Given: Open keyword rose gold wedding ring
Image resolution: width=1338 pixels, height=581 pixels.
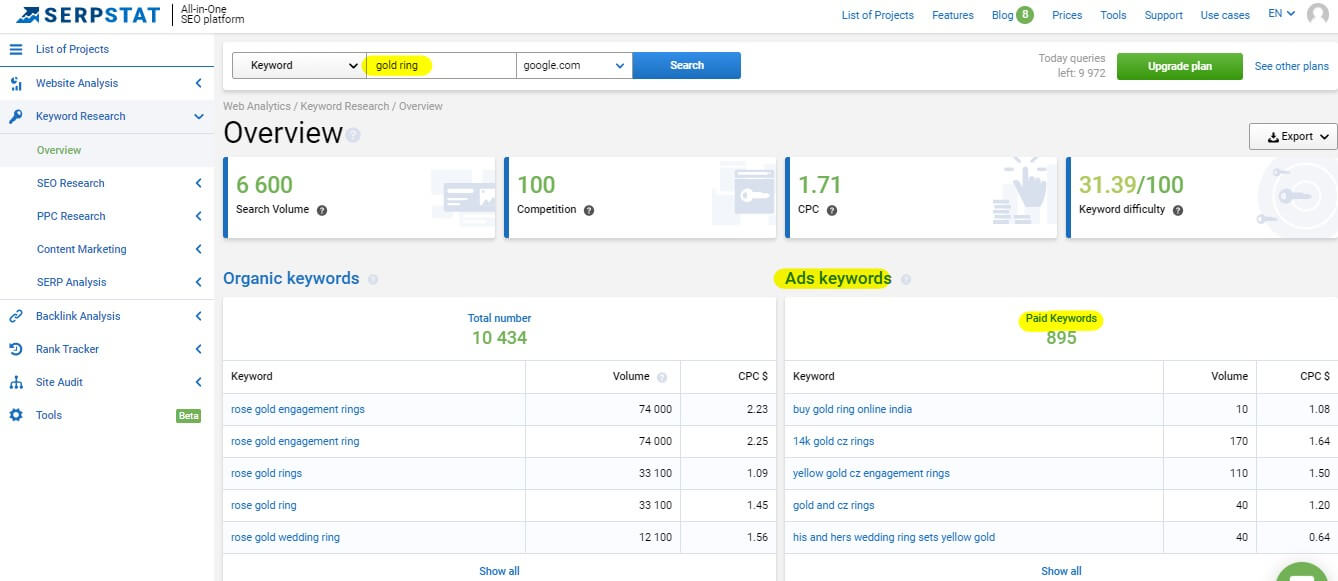Looking at the screenshot, I should (x=285, y=537).
